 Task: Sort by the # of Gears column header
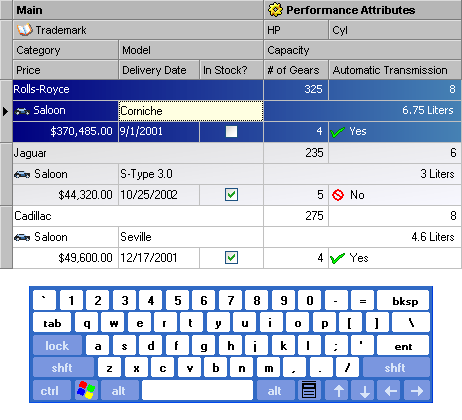coord(296,70)
